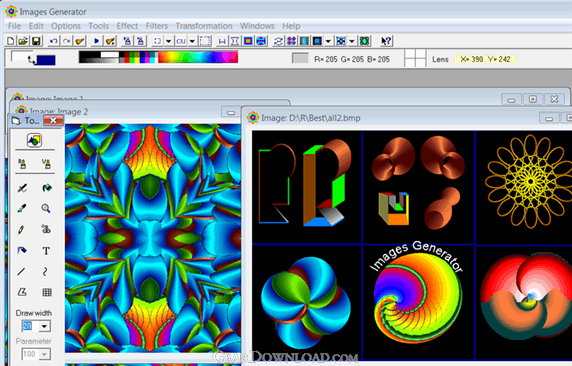Select the pencil drawing tool

click(x=22, y=230)
